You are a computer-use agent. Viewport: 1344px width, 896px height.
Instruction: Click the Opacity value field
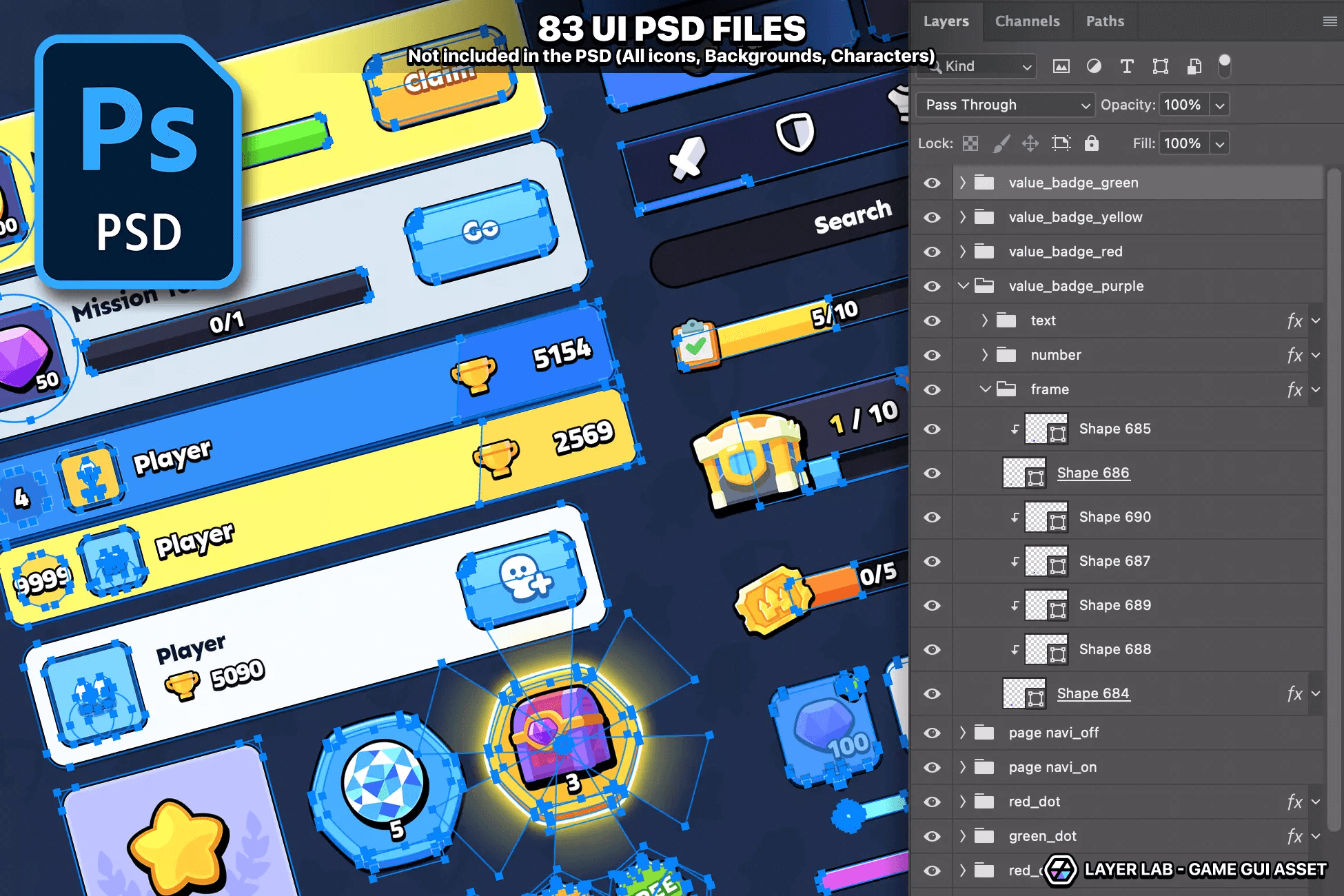(1183, 105)
